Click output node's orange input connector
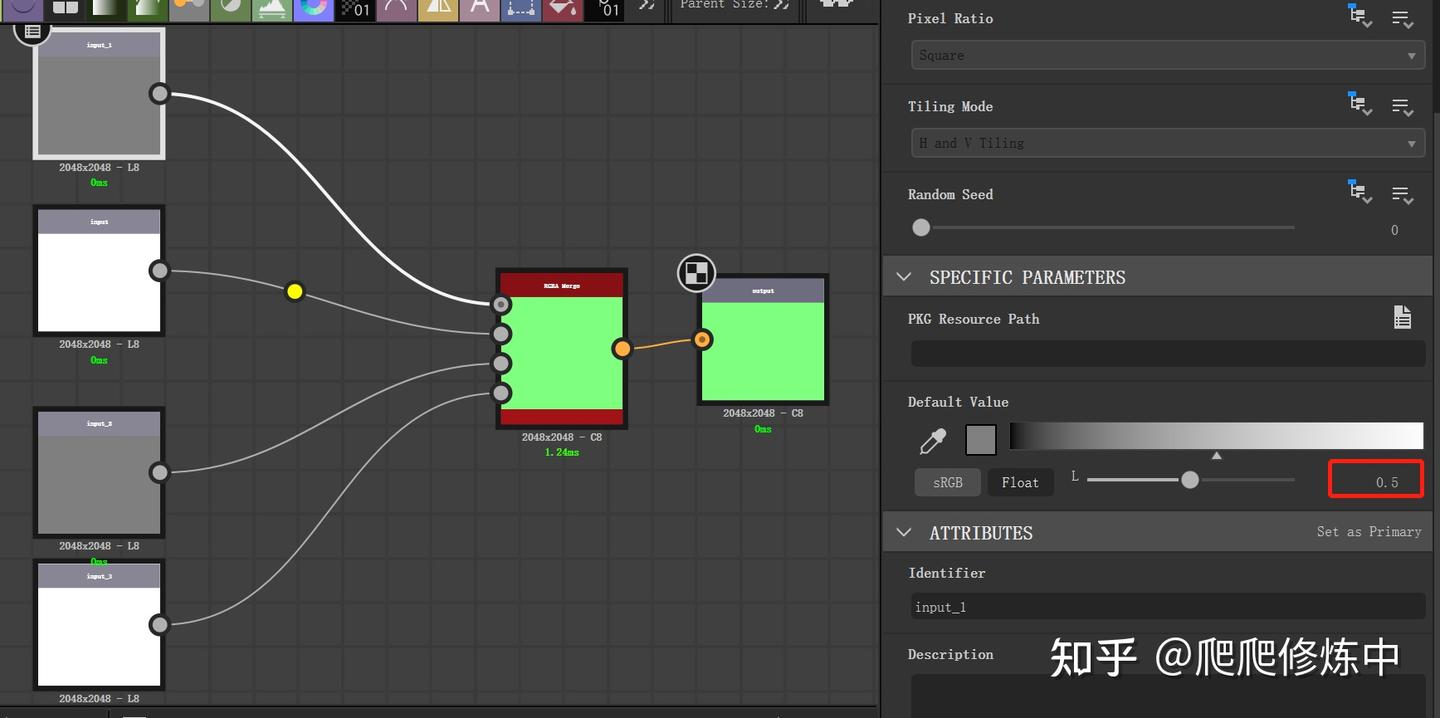Viewport: 1440px width, 718px height. click(703, 340)
